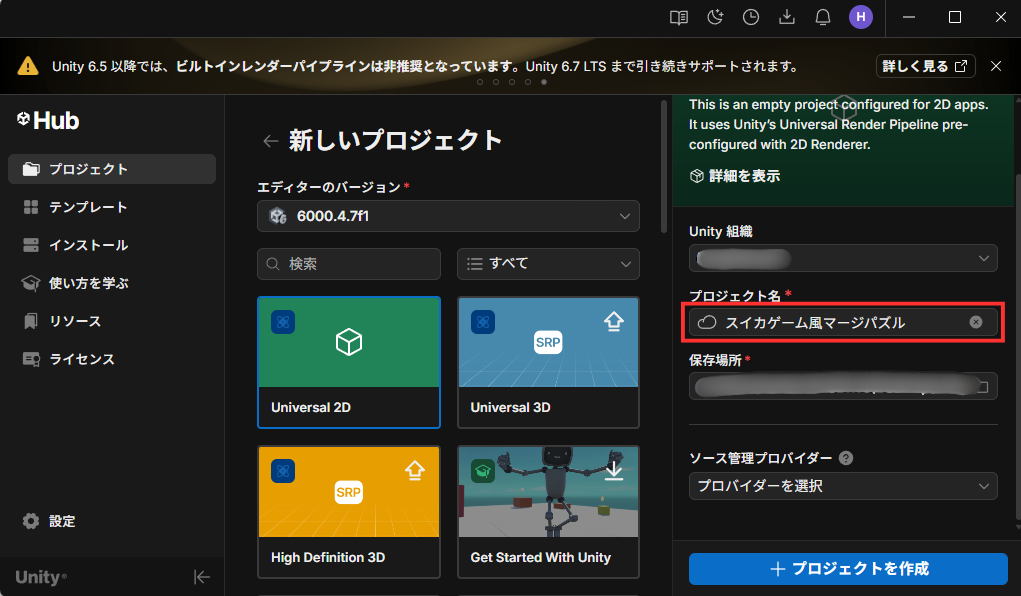Screen dimensions: 1021x596
Task: Open the downloads icon in title bar
Action: pyautogui.click(x=787, y=18)
